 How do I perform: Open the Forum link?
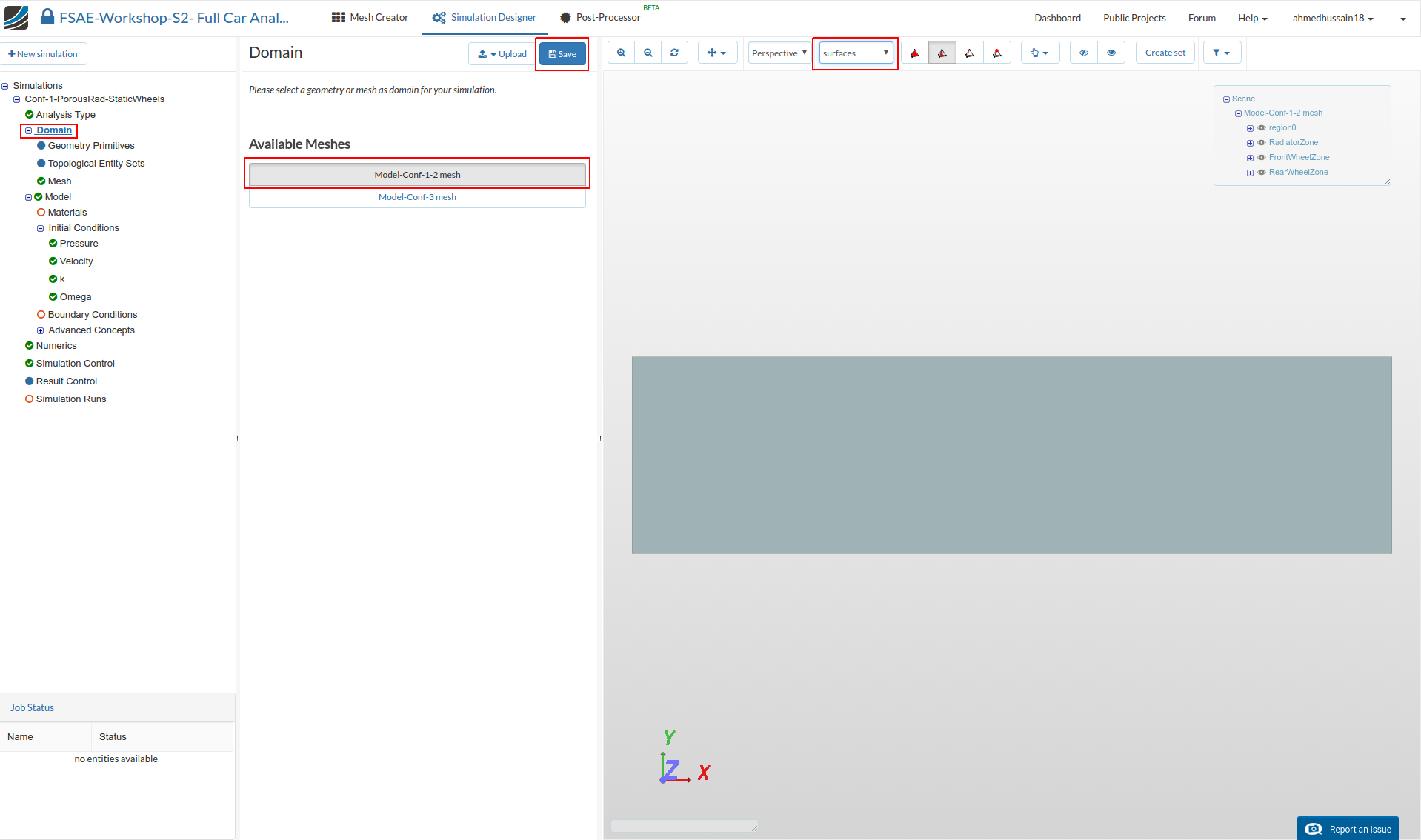[1202, 18]
